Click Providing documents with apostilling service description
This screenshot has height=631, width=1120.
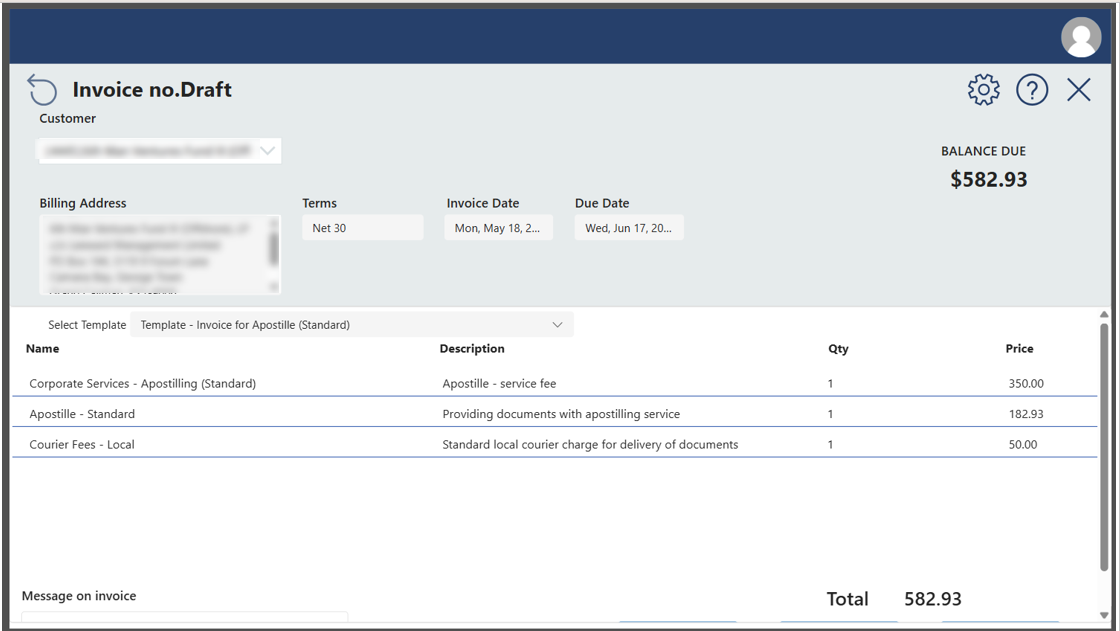click(x=561, y=414)
